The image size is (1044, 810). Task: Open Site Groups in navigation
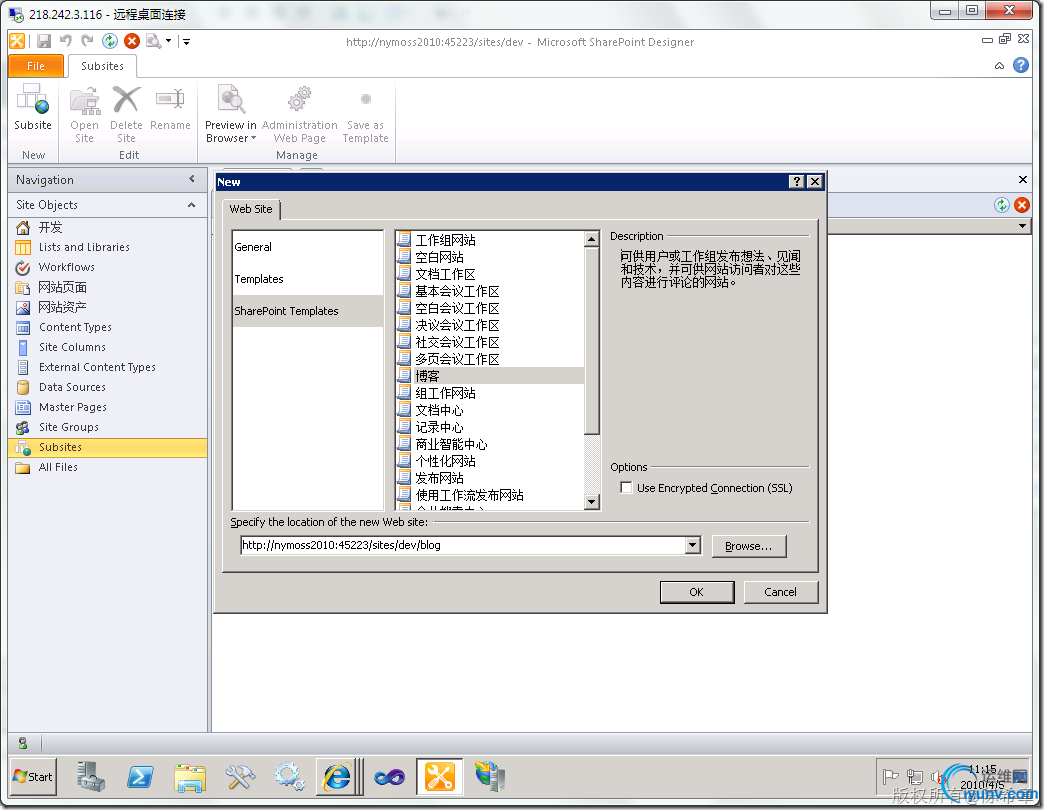108,427
